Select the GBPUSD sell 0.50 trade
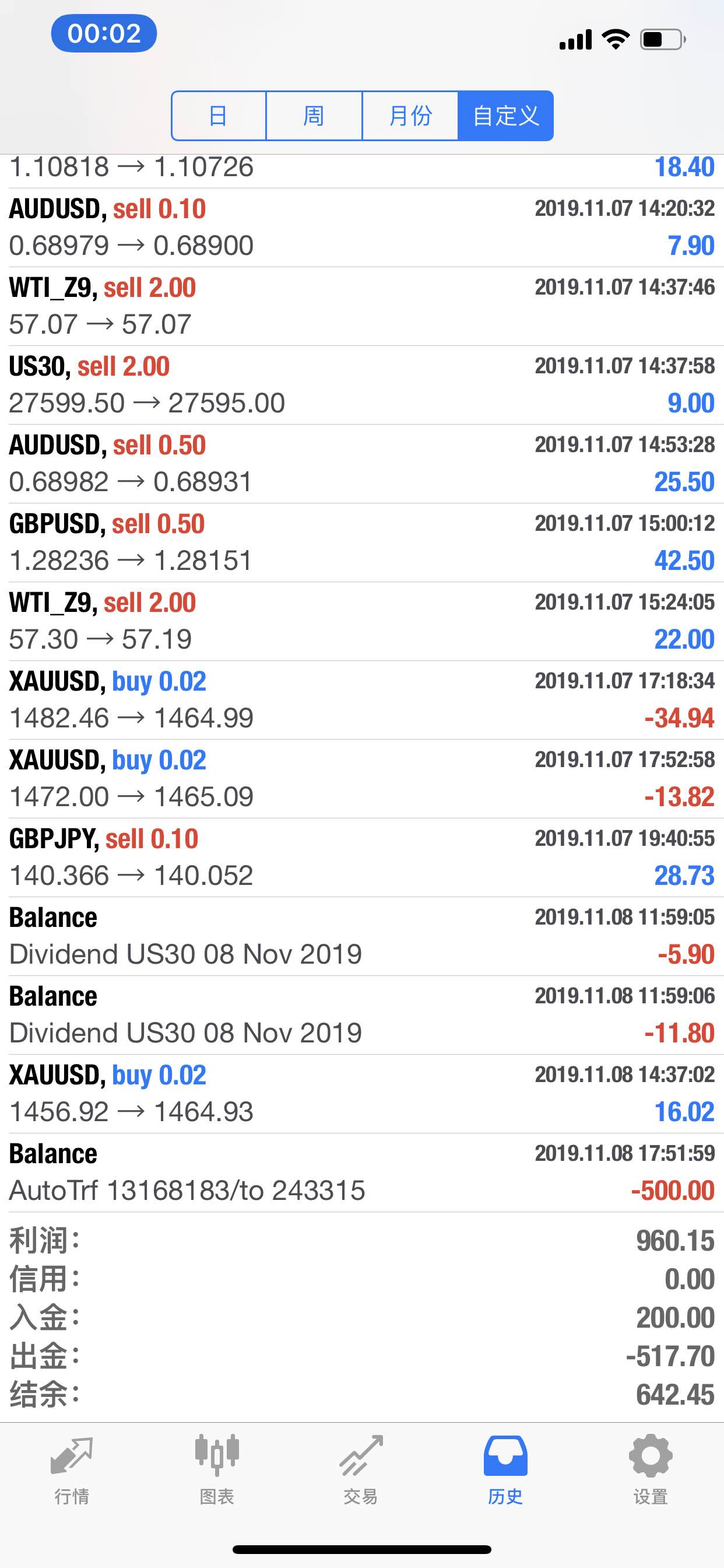Image resolution: width=724 pixels, height=1568 pixels. coord(362,542)
